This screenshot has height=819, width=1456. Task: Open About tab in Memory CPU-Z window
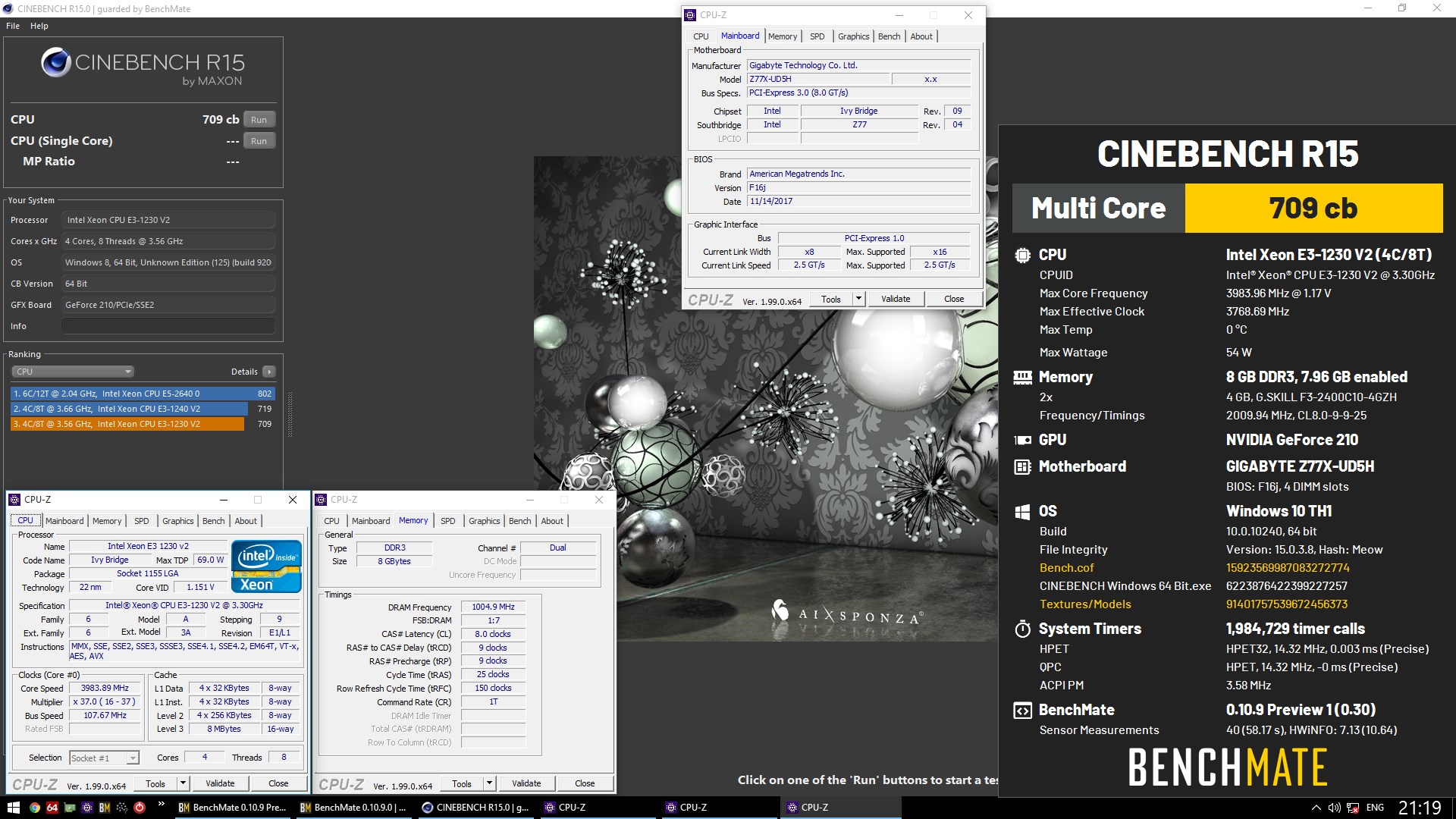point(552,521)
